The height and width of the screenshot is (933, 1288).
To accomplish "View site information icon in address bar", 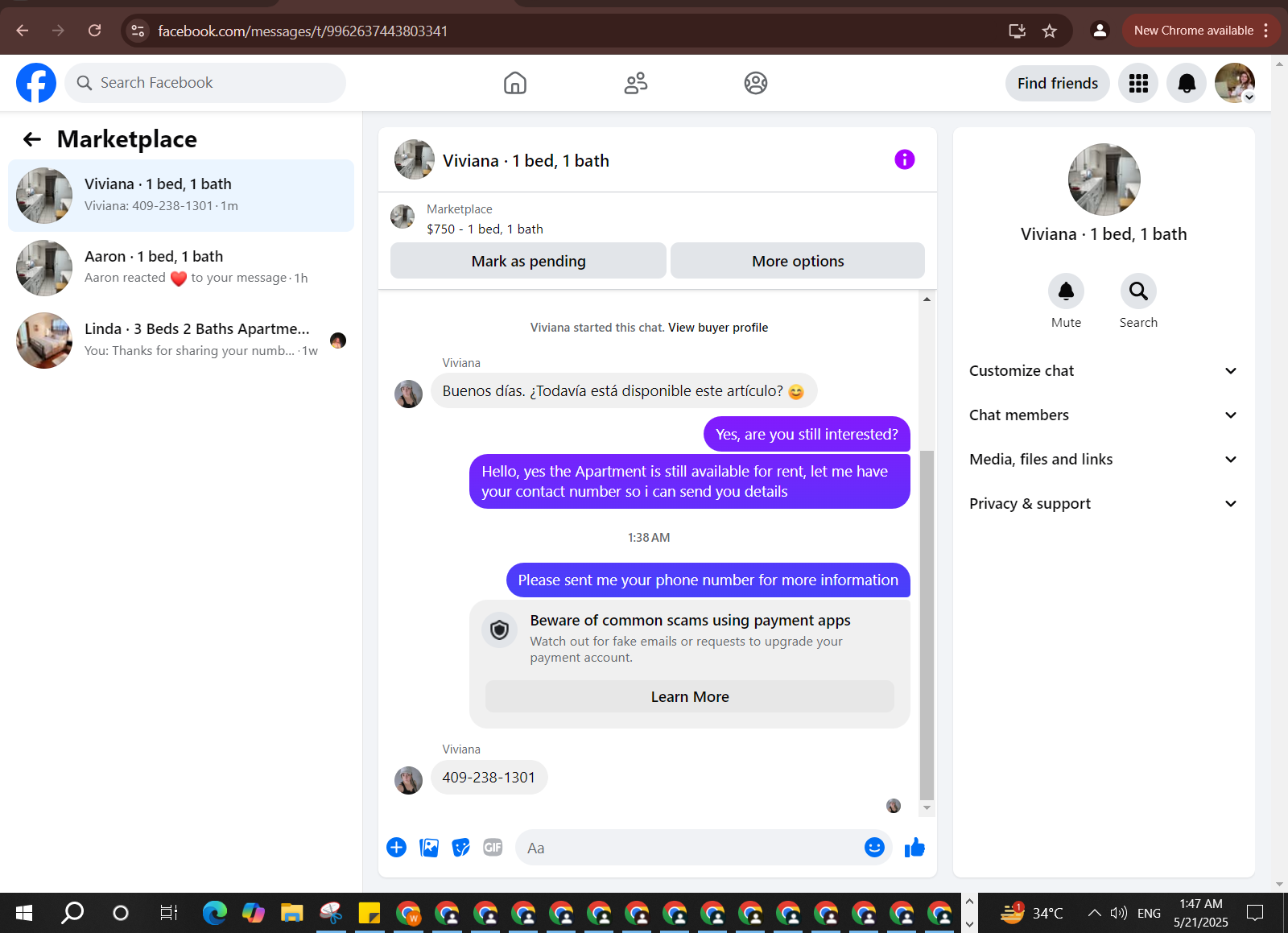I will pyautogui.click(x=138, y=31).
